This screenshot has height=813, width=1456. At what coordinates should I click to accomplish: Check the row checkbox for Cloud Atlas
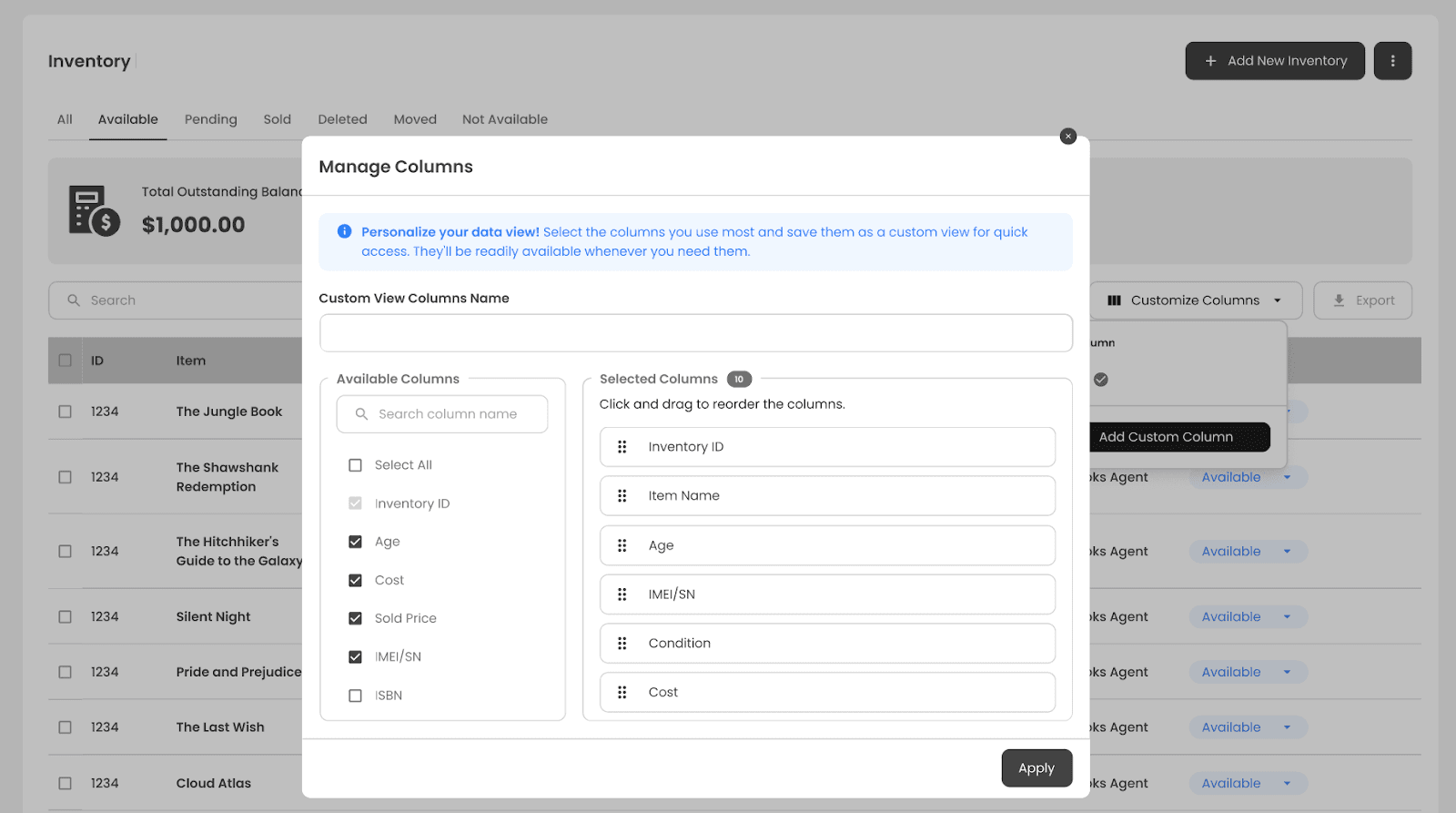coord(66,783)
